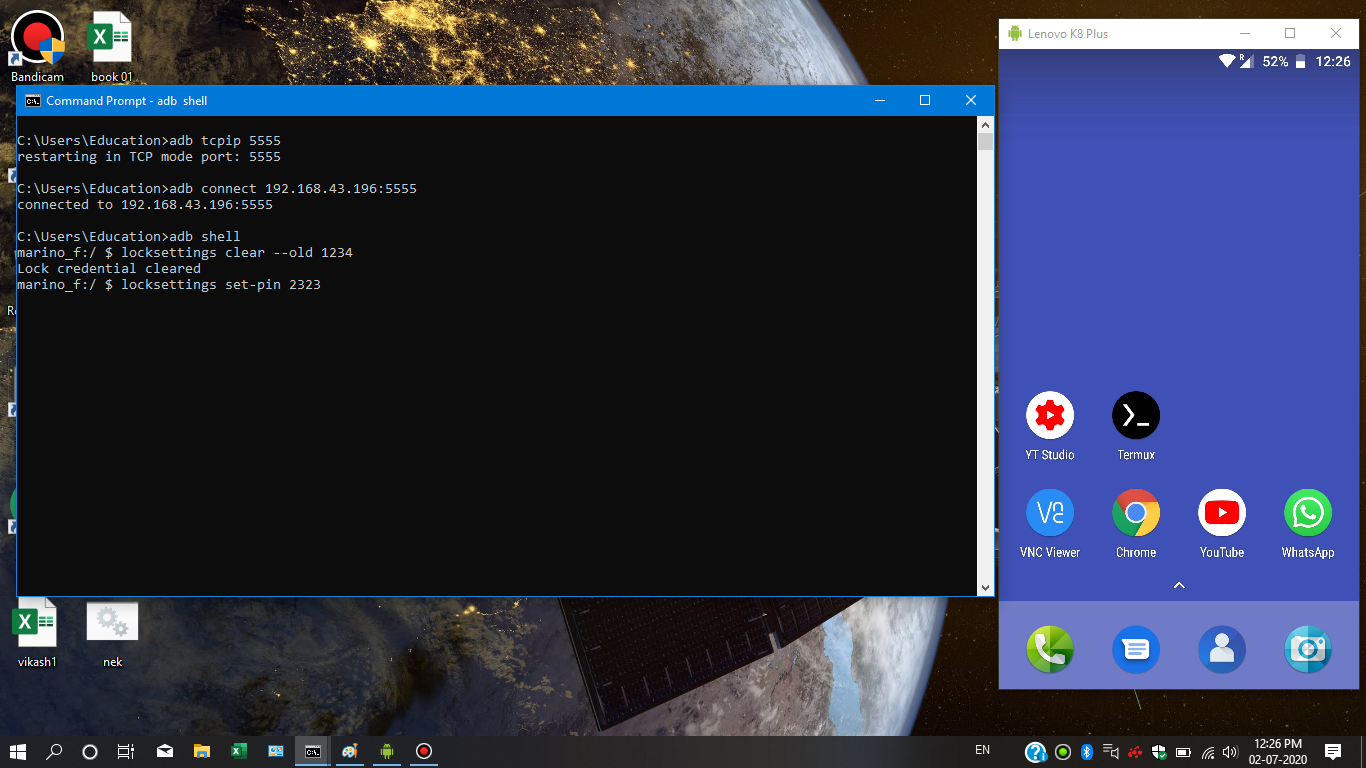Image resolution: width=1366 pixels, height=768 pixels.
Task: Open the vikash1 Excel file on desktop
Action: pyautogui.click(x=35, y=622)
